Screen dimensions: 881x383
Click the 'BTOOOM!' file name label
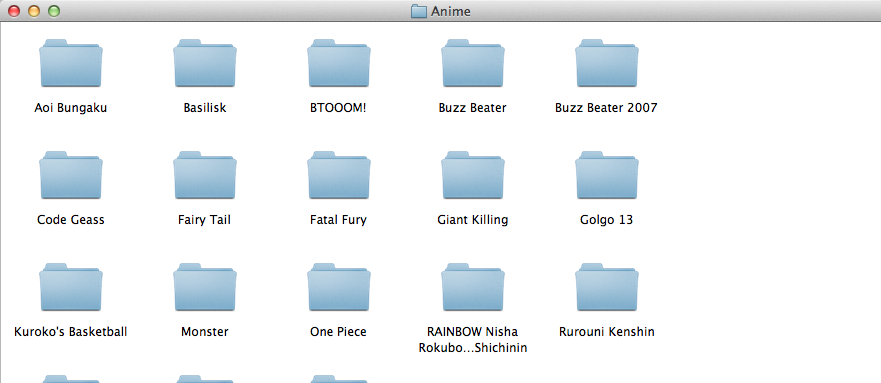coord(338,108)
